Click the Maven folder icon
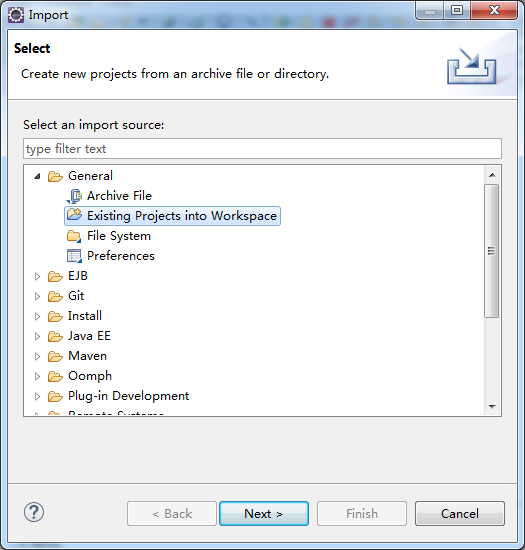 click(x=55, y=356)
